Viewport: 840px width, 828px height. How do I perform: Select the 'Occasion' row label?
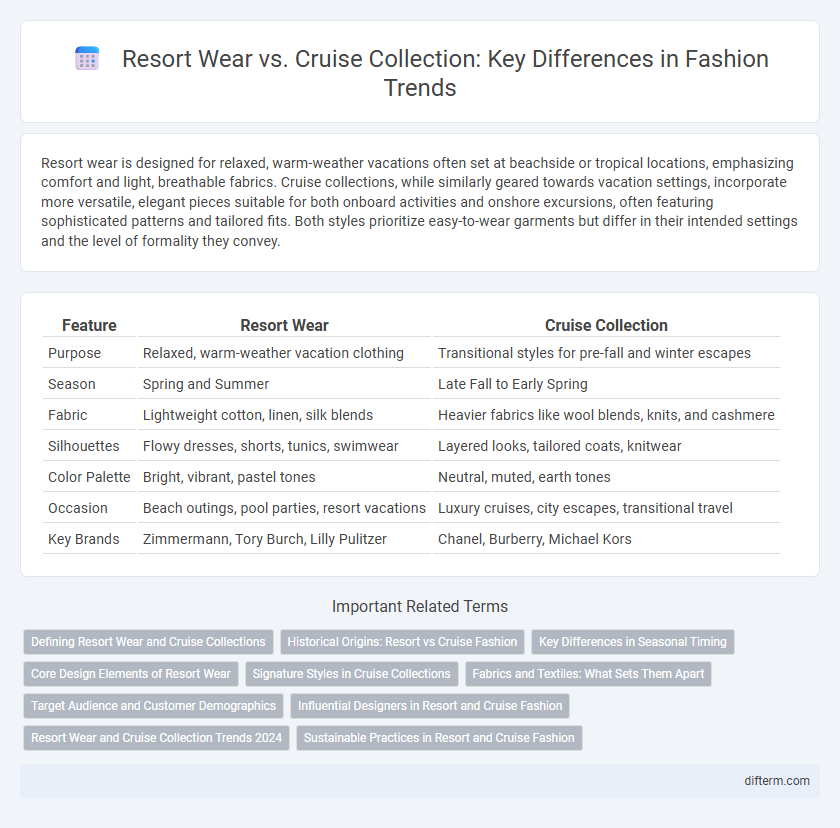78,508
